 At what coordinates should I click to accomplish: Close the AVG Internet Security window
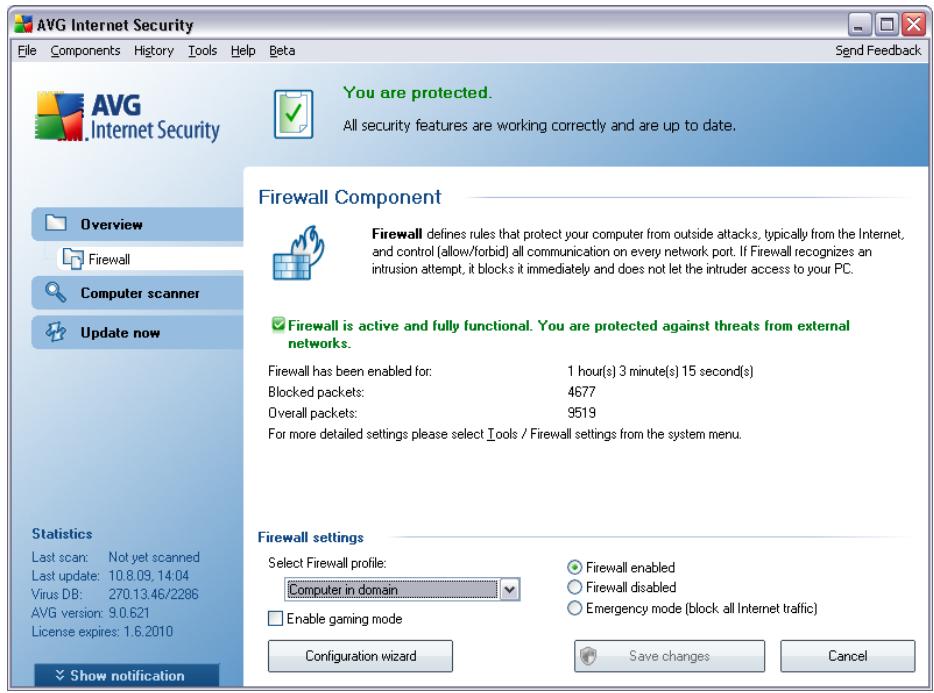[913, 25]
